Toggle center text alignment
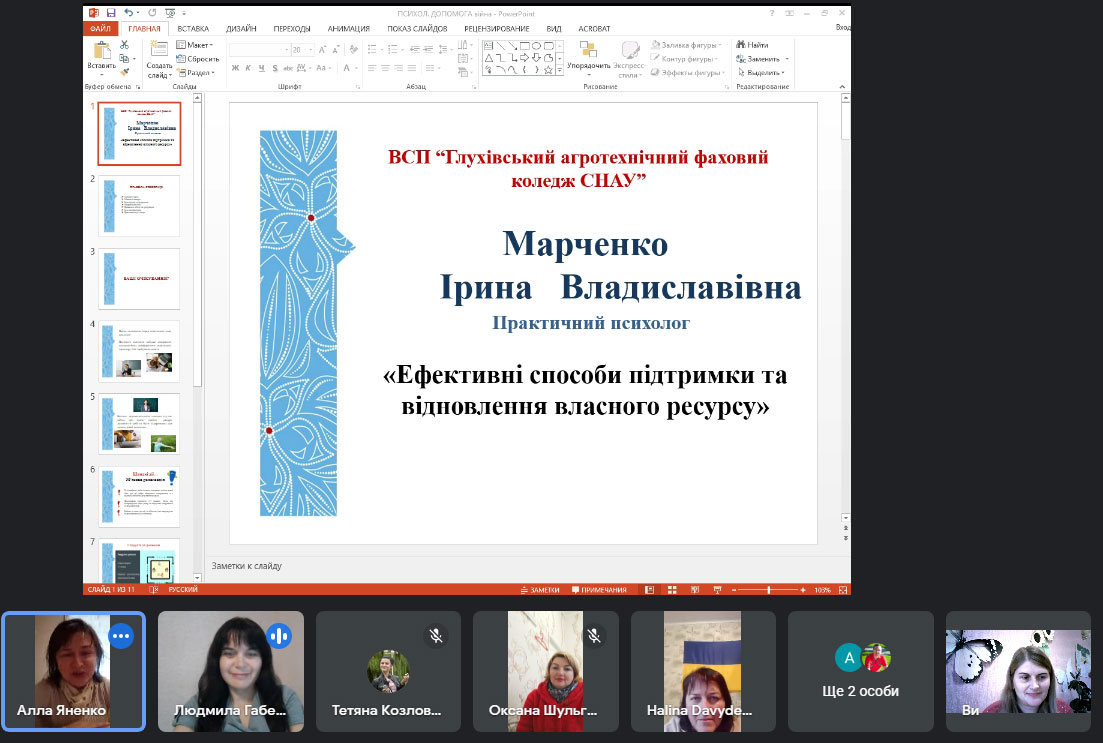The width and height of the screenshot is (1103, 743). 385,68
